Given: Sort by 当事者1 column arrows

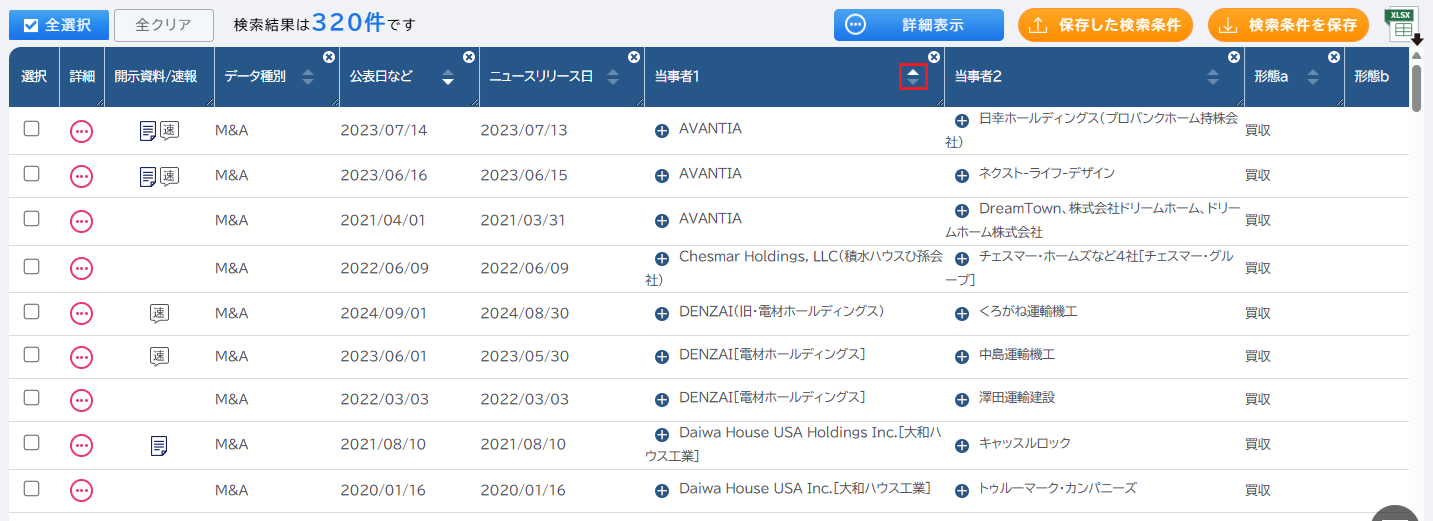Looking at the screenshot, I should point(913,77).
